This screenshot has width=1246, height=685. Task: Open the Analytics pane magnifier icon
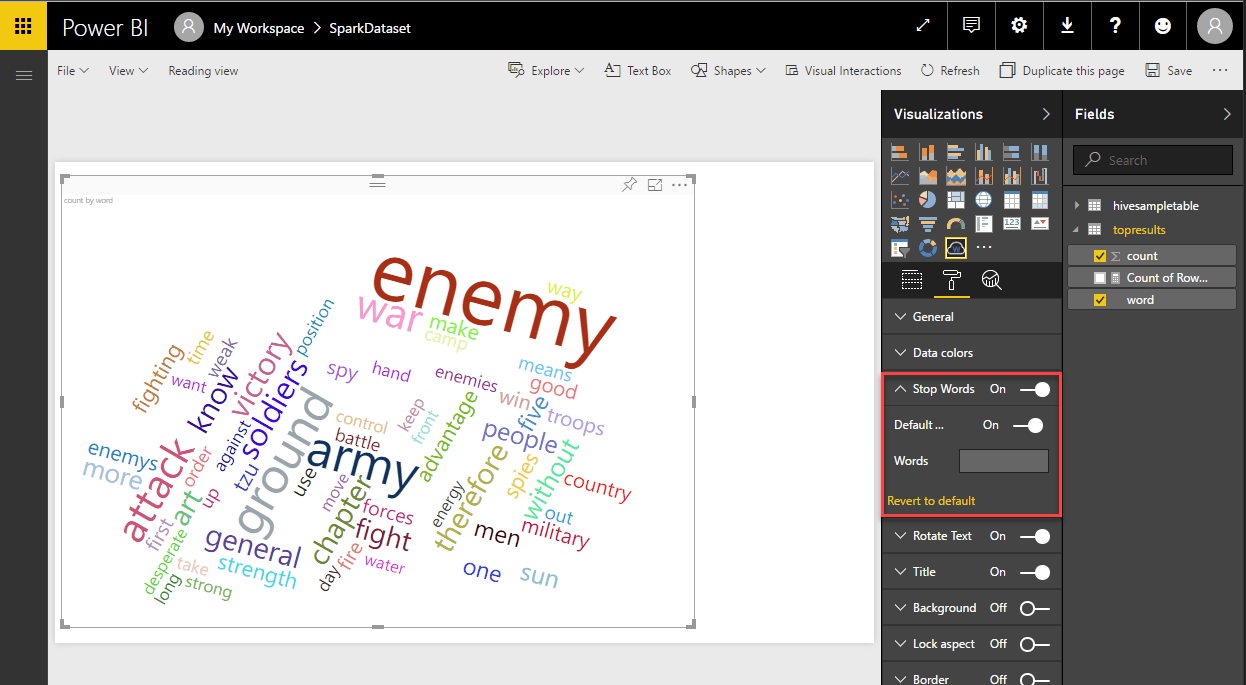coord(991,280)
